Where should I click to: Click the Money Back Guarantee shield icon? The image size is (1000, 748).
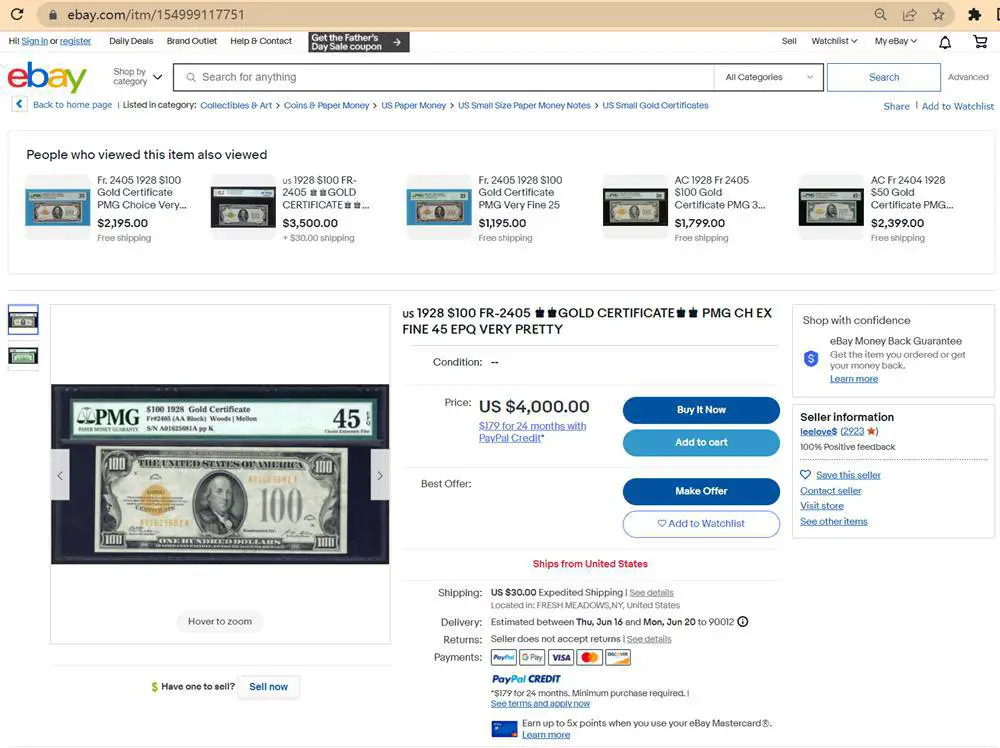[811, 358]
